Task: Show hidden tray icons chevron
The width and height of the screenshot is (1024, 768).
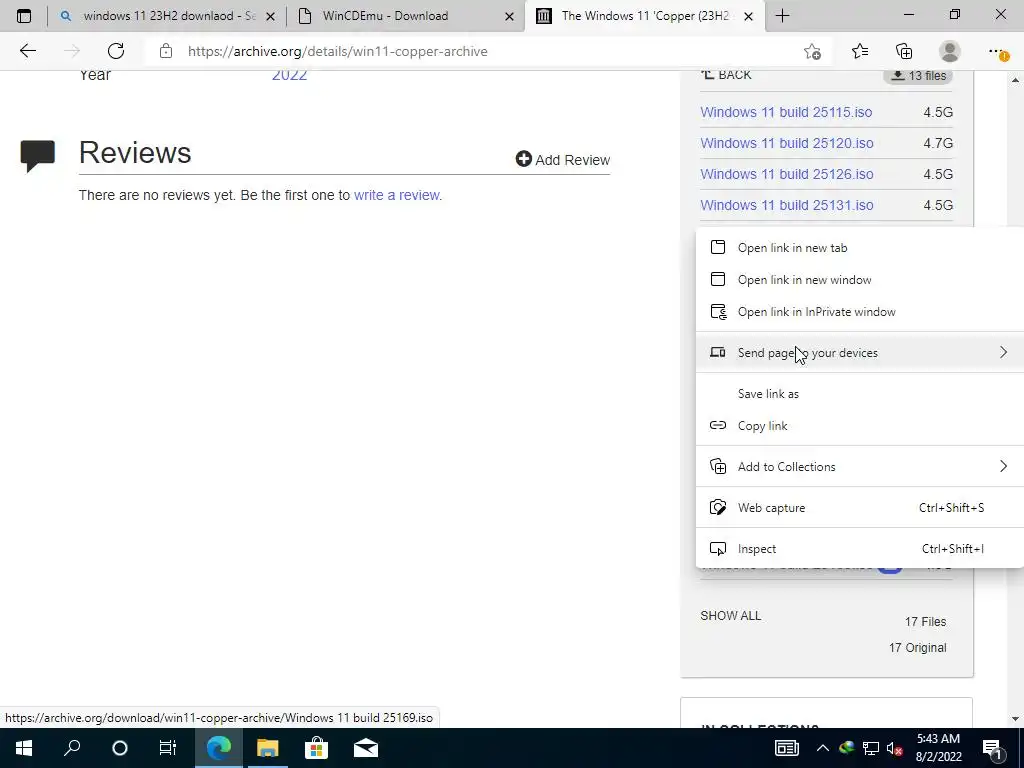Action: [x=823, y=748]
